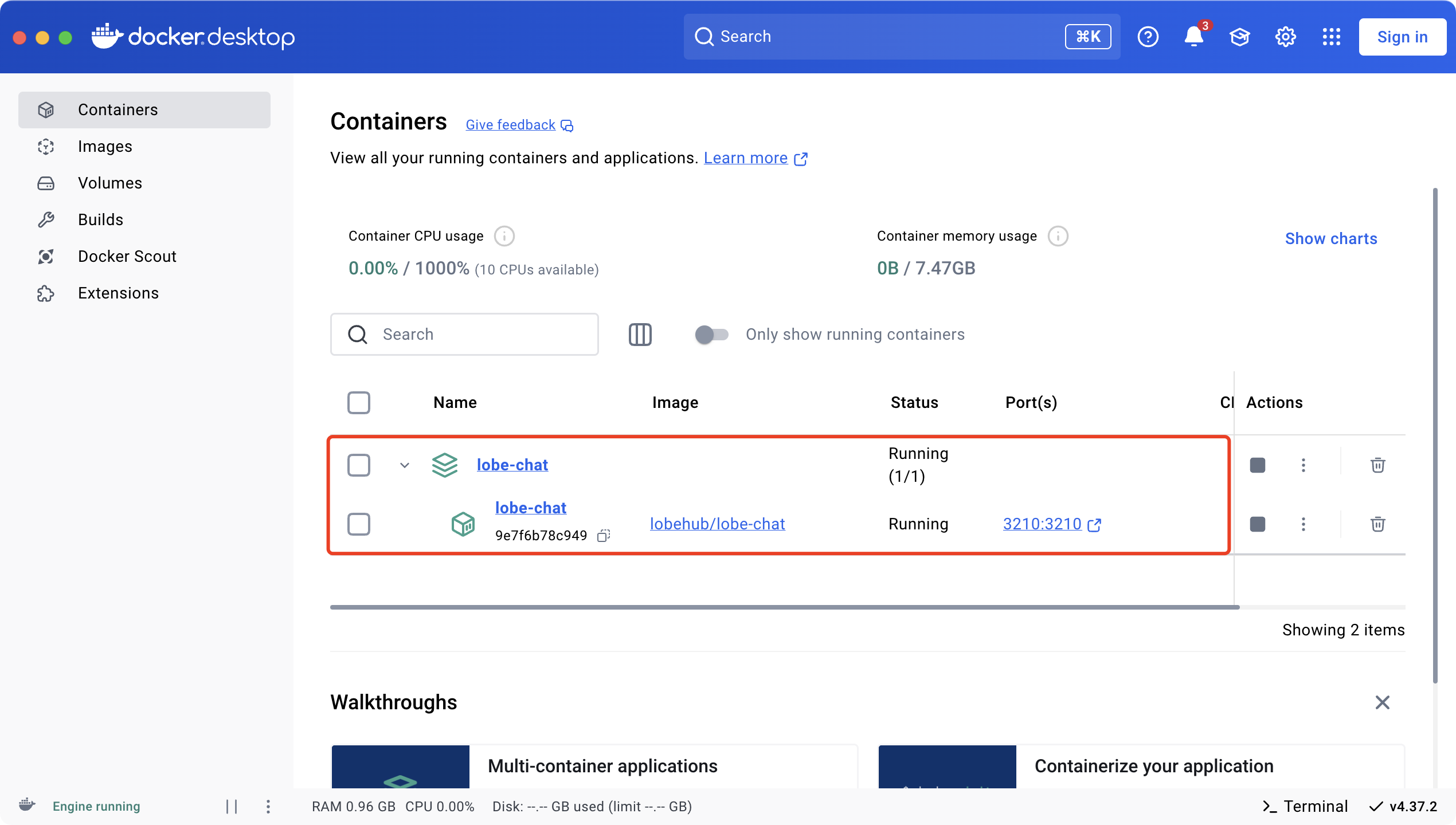Open the lobe-chat row actions menu
This screenshot has height=825, width=1456.
(x=1303, y=465)
